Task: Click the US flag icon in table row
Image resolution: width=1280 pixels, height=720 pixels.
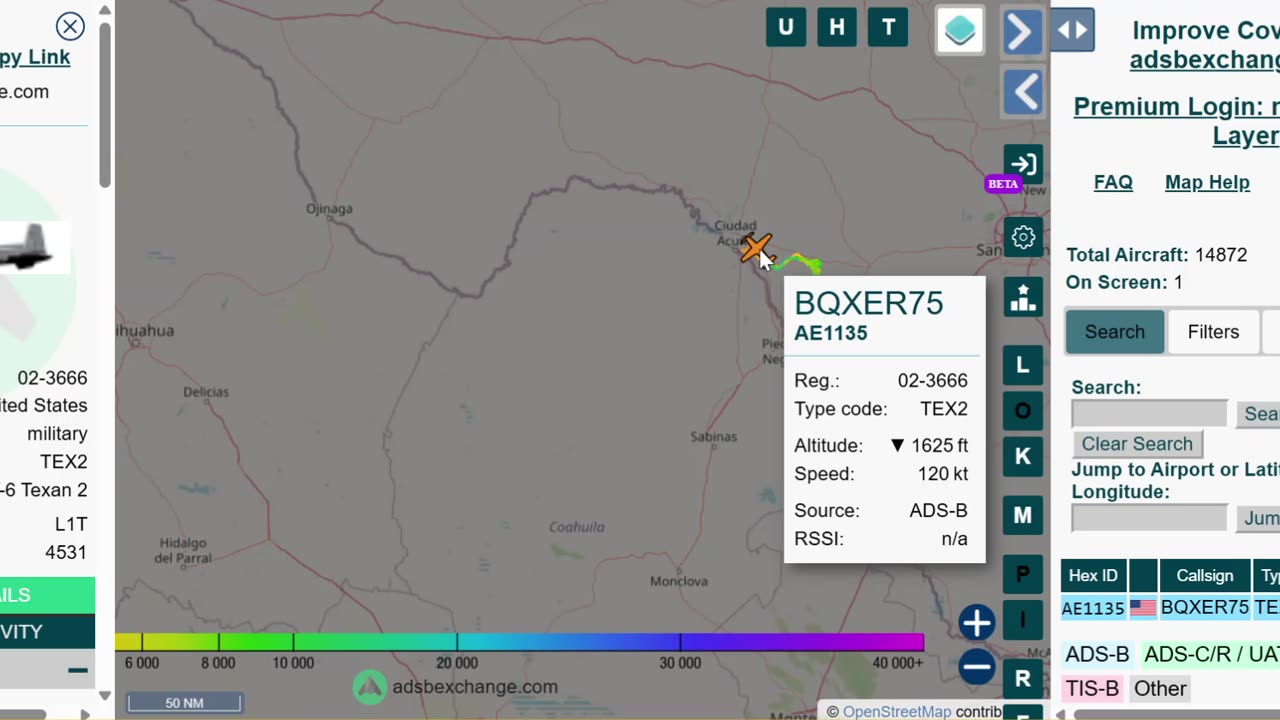Action: coord(1143,608)
